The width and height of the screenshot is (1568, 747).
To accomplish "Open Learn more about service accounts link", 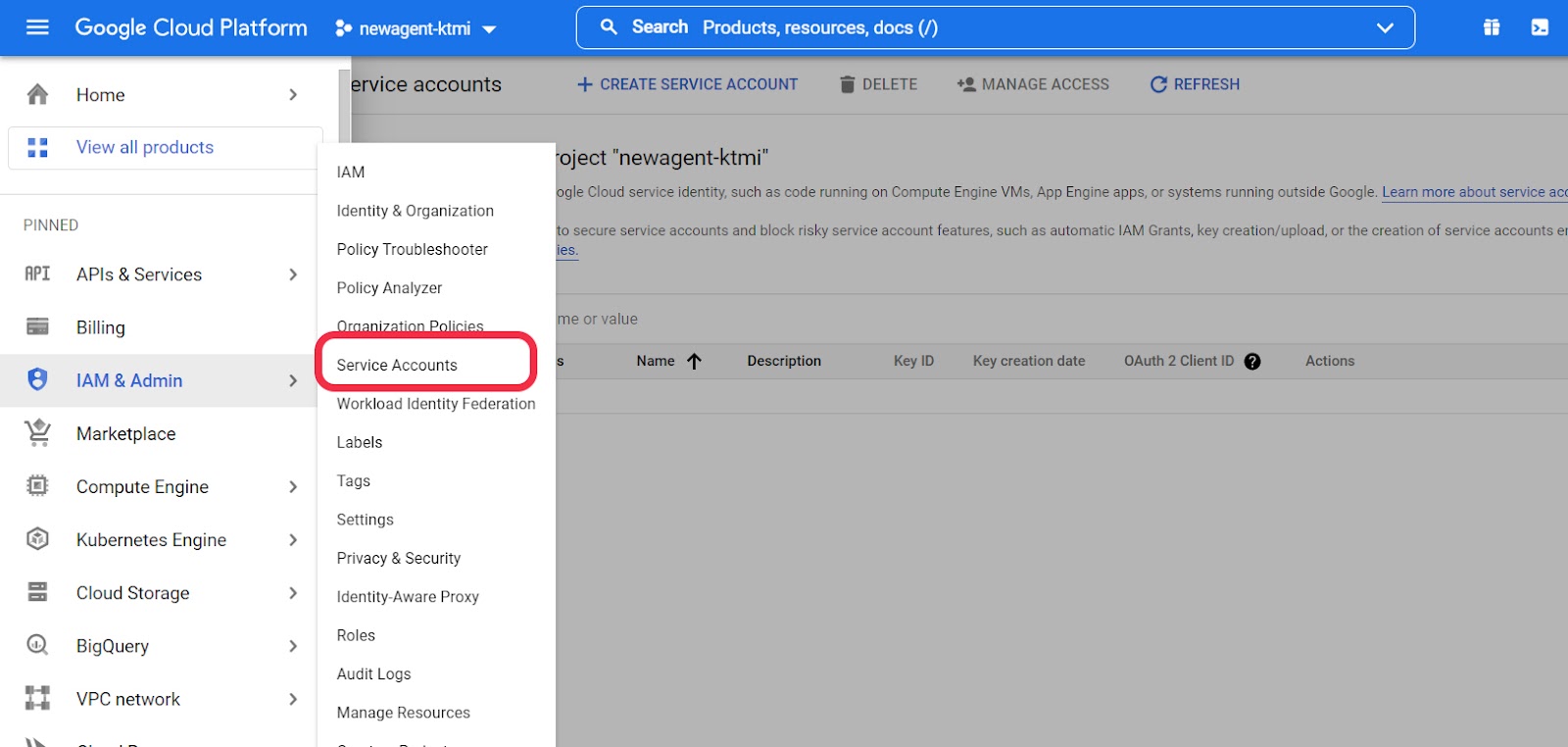I will 1475,192.
